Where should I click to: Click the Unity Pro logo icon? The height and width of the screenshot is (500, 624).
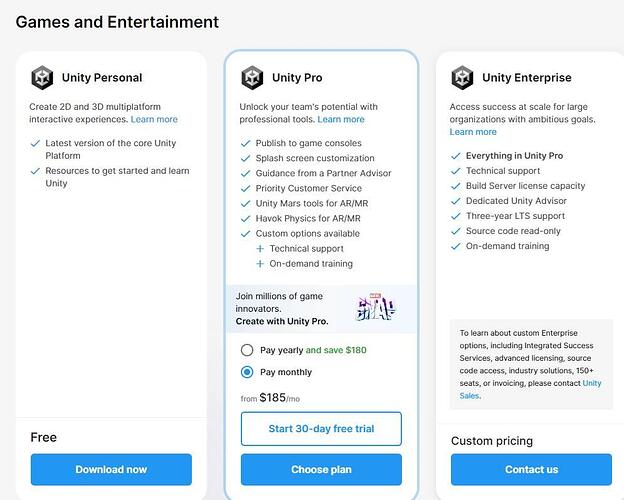pos(252,78)
